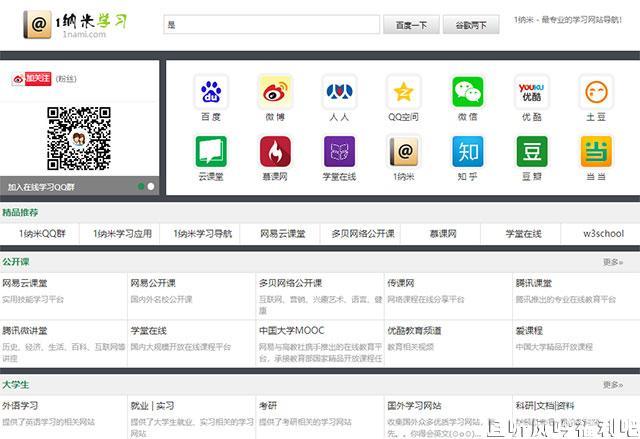This screenshot has height=439, width=640.
Task: Open the Baidu (百度) paw icon
Action: click(211, 92)
